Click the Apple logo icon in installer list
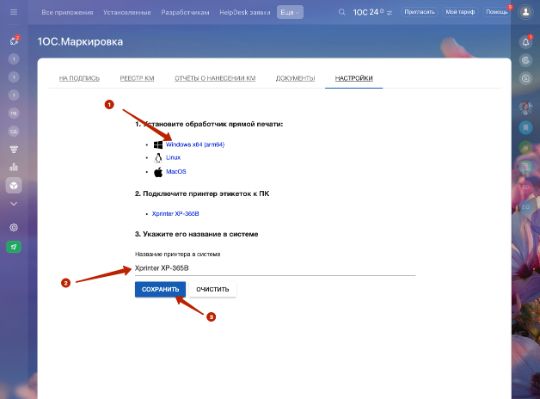 [x=158, y=172]
